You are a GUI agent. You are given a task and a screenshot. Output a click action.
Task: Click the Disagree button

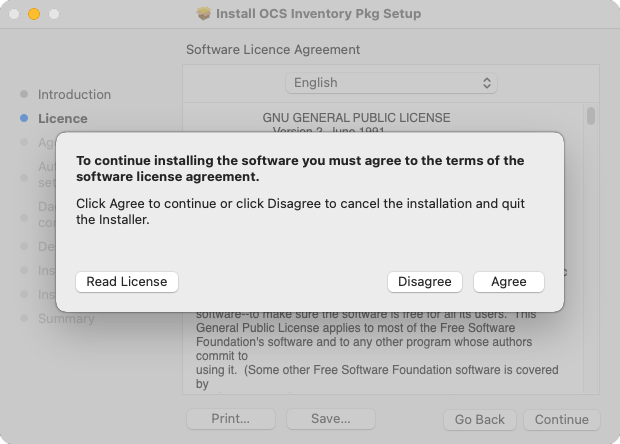tap(425, 282)
